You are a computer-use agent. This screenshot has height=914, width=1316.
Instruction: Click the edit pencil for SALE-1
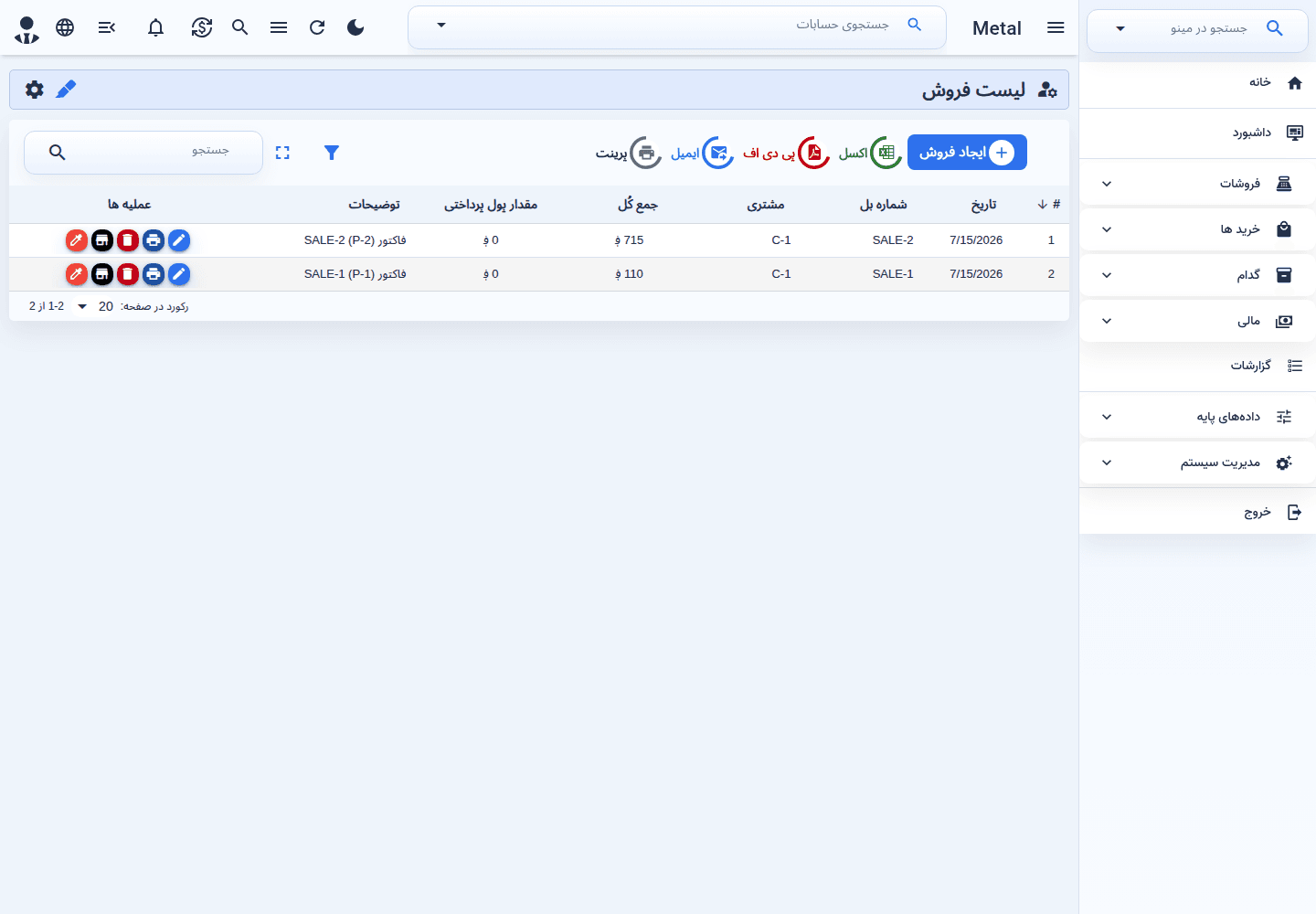(179, 274)
